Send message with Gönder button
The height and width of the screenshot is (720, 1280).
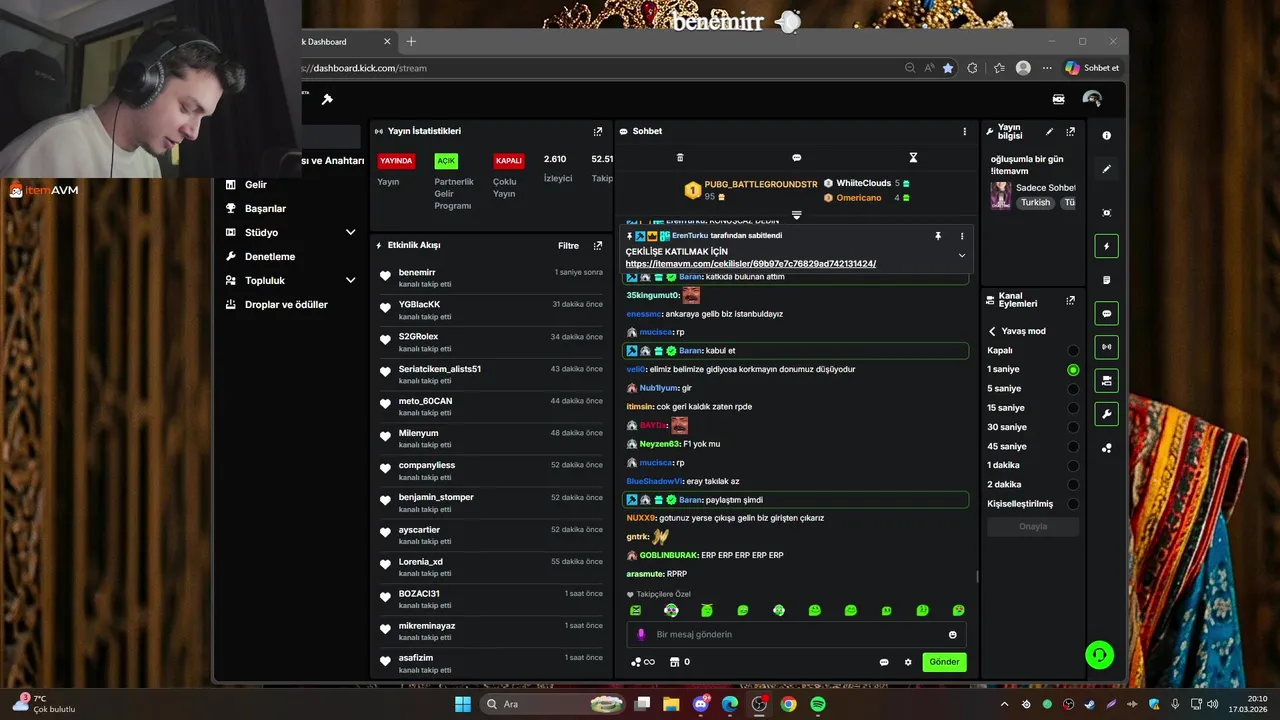pyautogui.click(x=944, y=662)
